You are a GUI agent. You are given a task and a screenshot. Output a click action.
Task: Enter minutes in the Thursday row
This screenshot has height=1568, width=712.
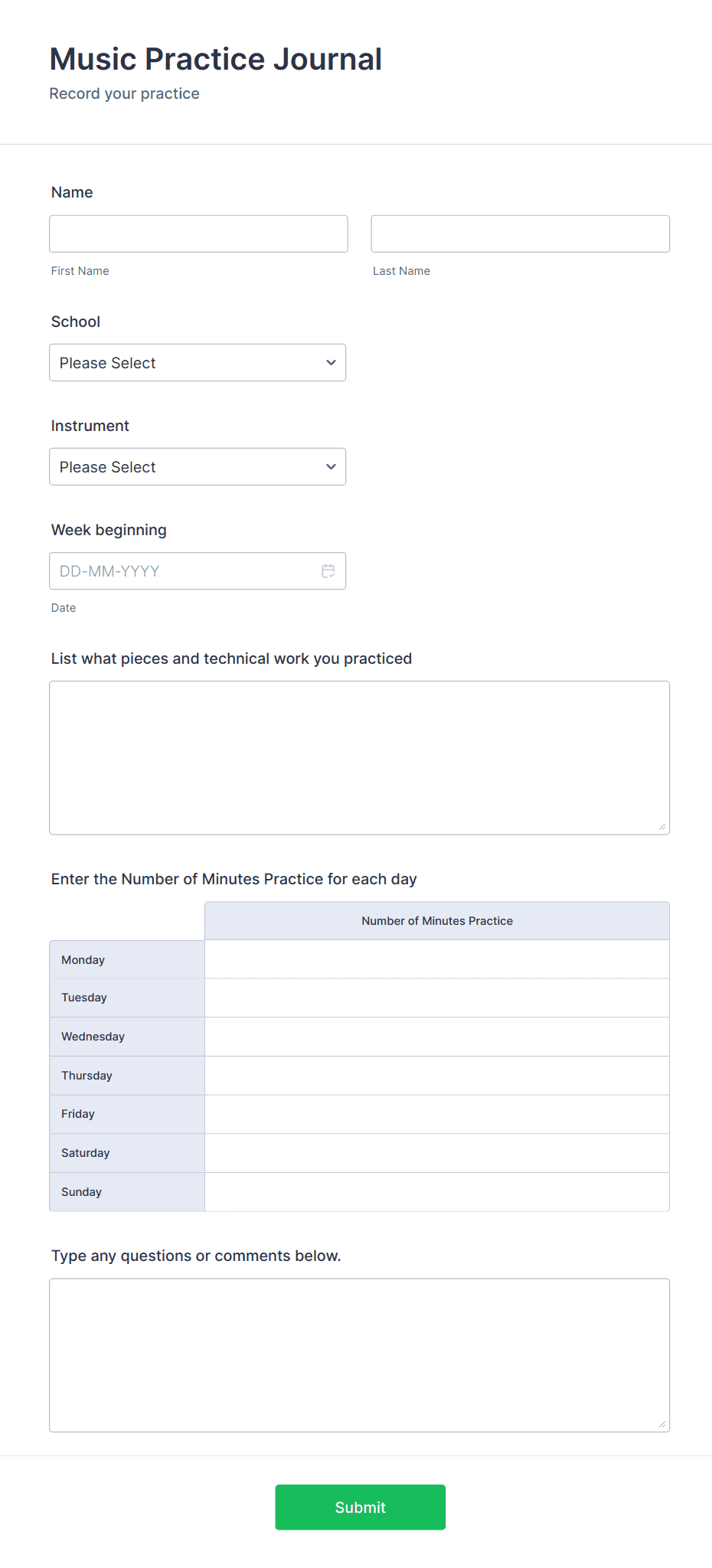pos(436,1075)
